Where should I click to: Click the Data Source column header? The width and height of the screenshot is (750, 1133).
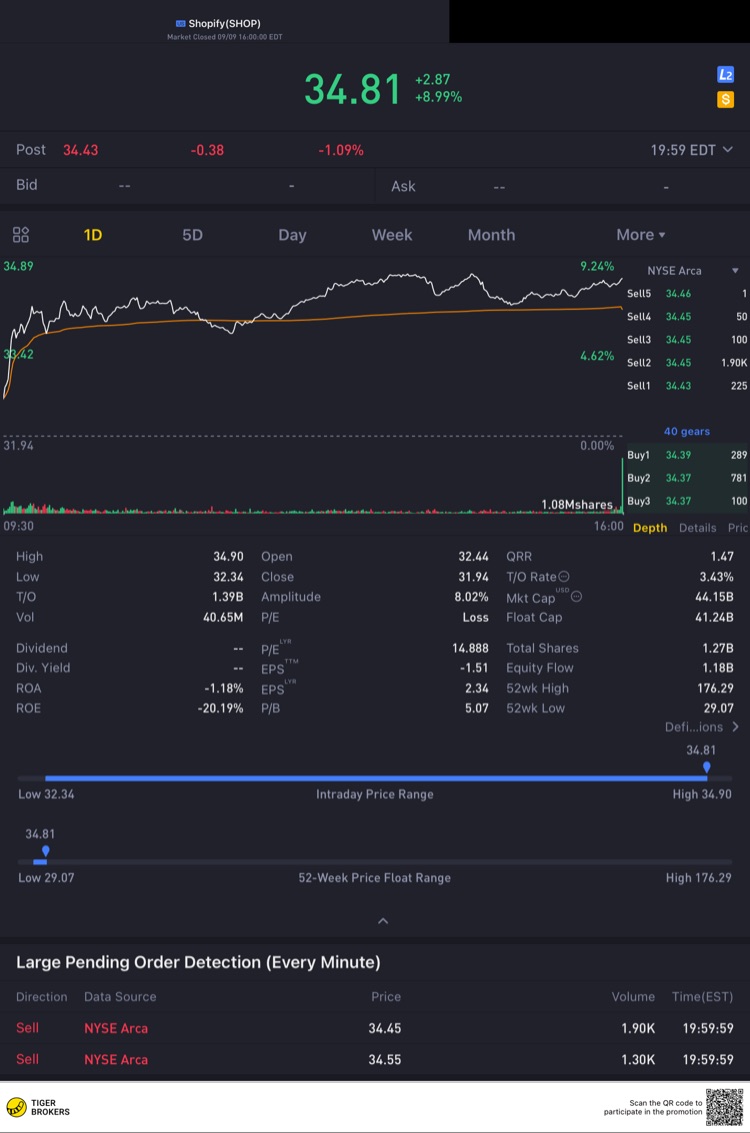point(120,997)
